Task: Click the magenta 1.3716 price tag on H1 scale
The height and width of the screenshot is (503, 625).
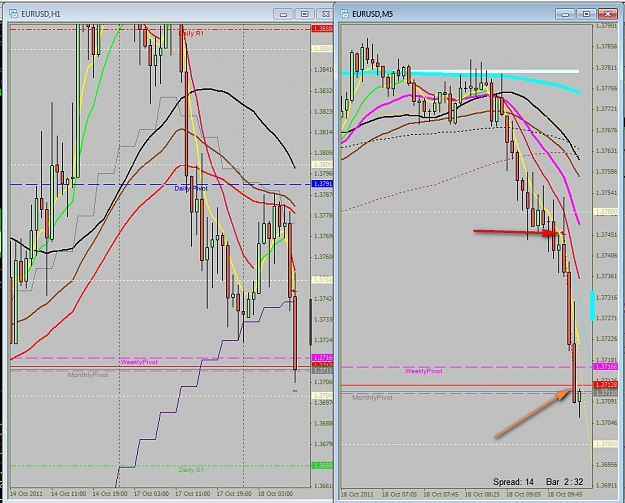Action: (x=322, y=358)
